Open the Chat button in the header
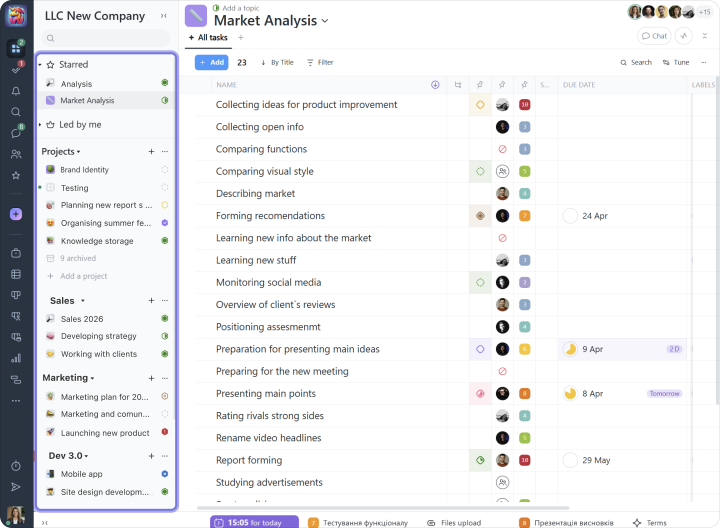The width and height of the screenshot is (720, 528). pyautogui.click(x=654, y=36)
